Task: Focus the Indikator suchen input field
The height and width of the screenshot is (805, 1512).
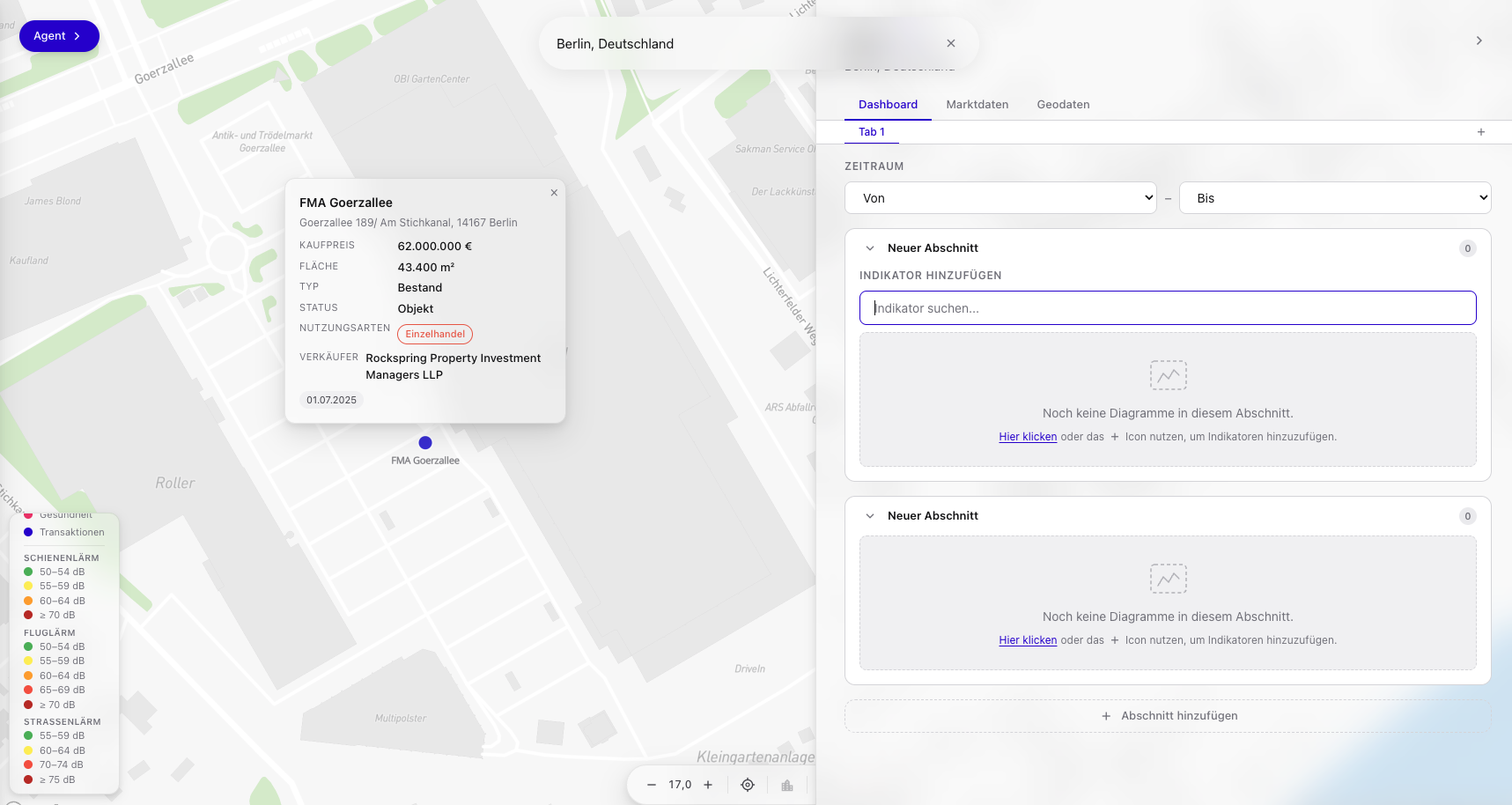Action: 1168,308
